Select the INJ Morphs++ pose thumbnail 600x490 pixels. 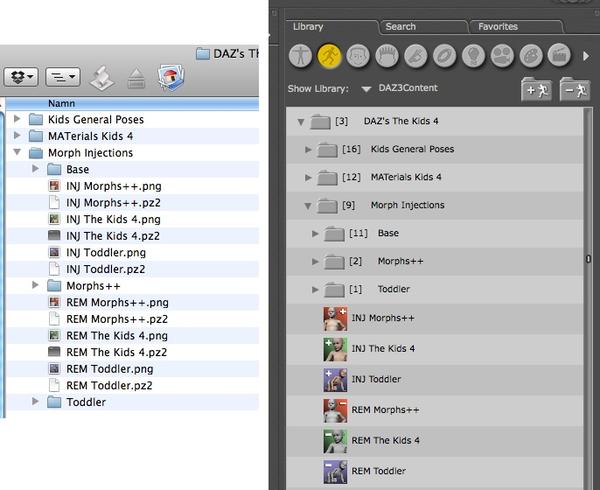pyautogui.click(x=336, y=318)
